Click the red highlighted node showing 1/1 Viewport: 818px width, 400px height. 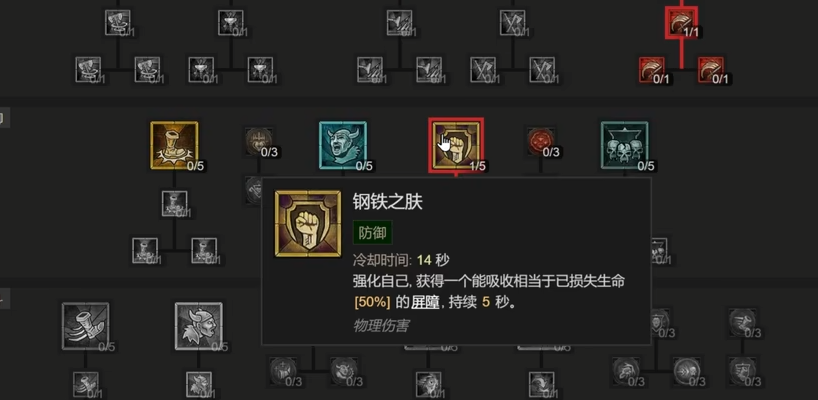681,22
